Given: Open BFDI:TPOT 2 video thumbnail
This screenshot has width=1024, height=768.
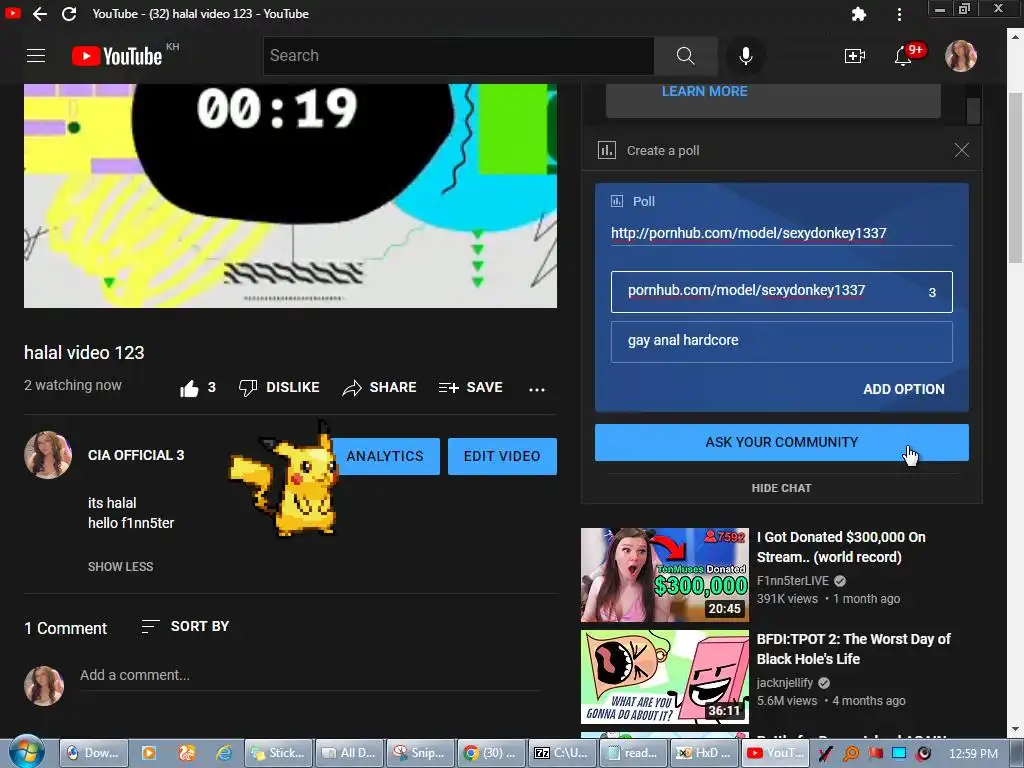Looking at the screenshot, I should pos(665,677).
